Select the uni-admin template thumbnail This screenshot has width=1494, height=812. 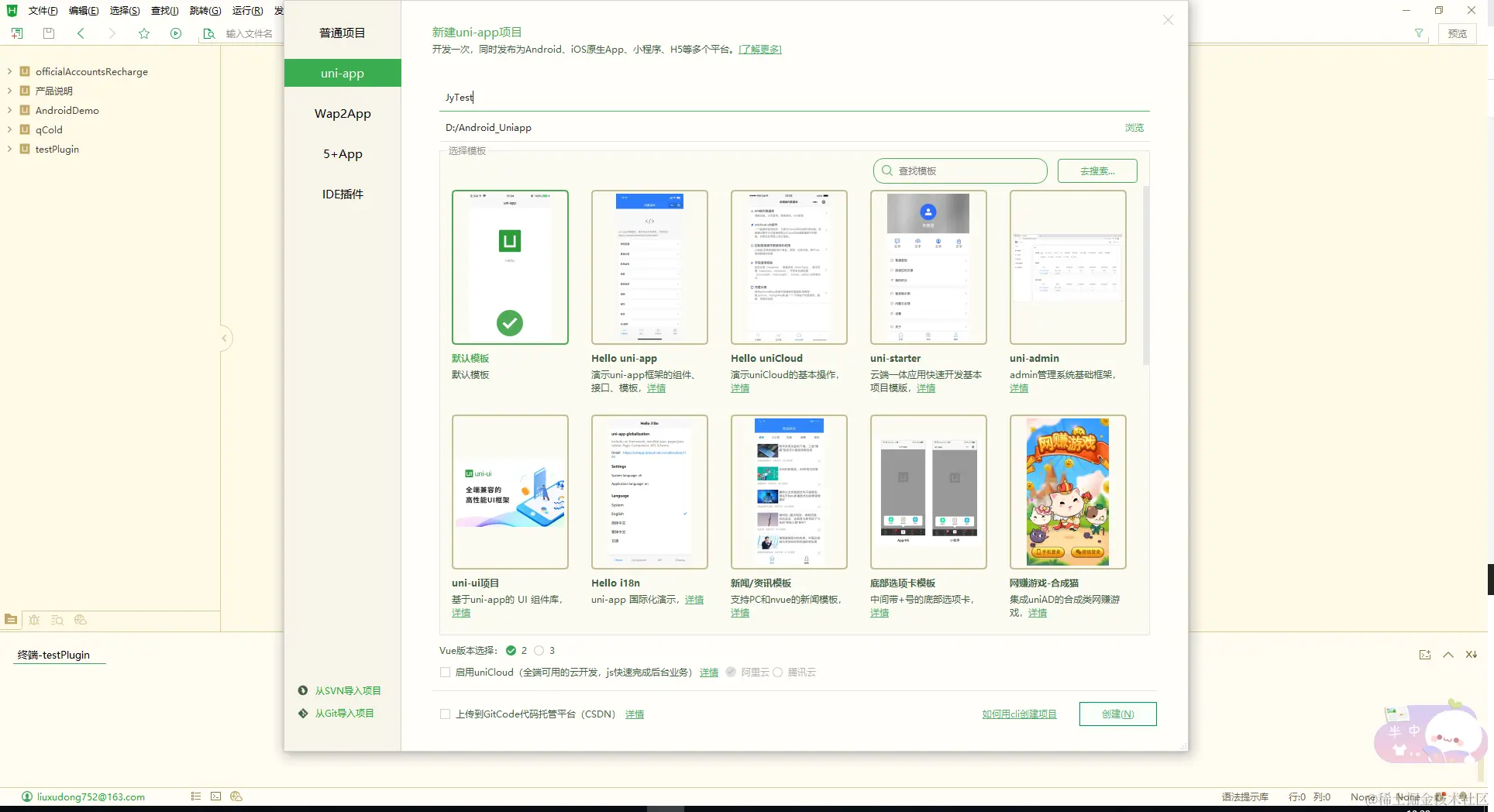click(1068, 267)
